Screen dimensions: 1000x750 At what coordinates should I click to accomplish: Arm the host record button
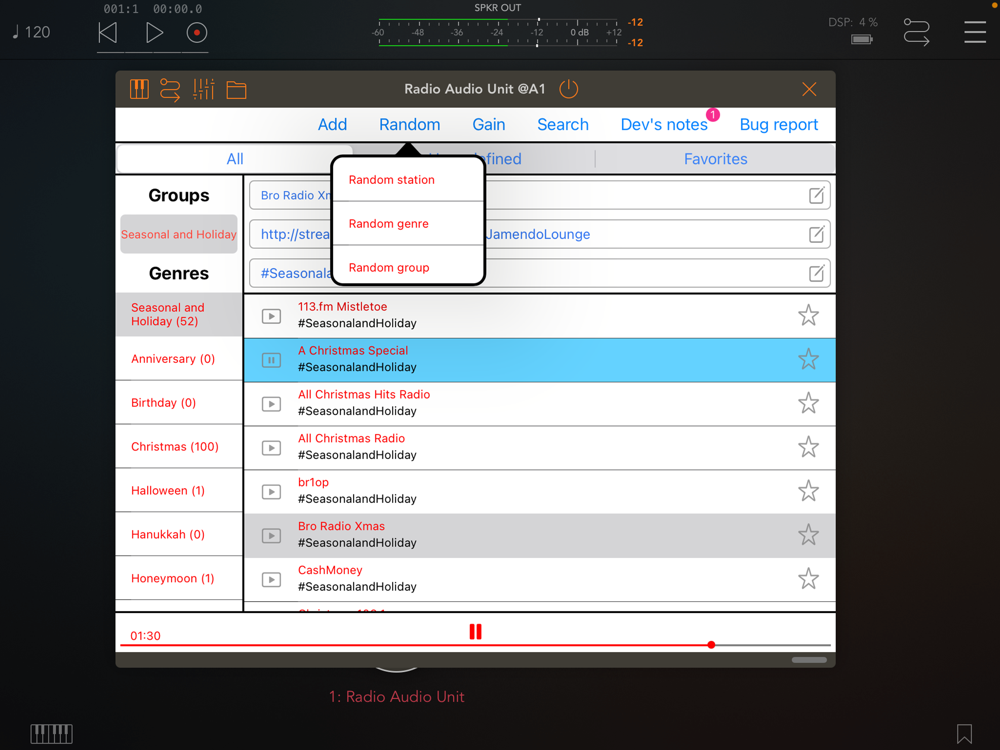coord(196,33)
